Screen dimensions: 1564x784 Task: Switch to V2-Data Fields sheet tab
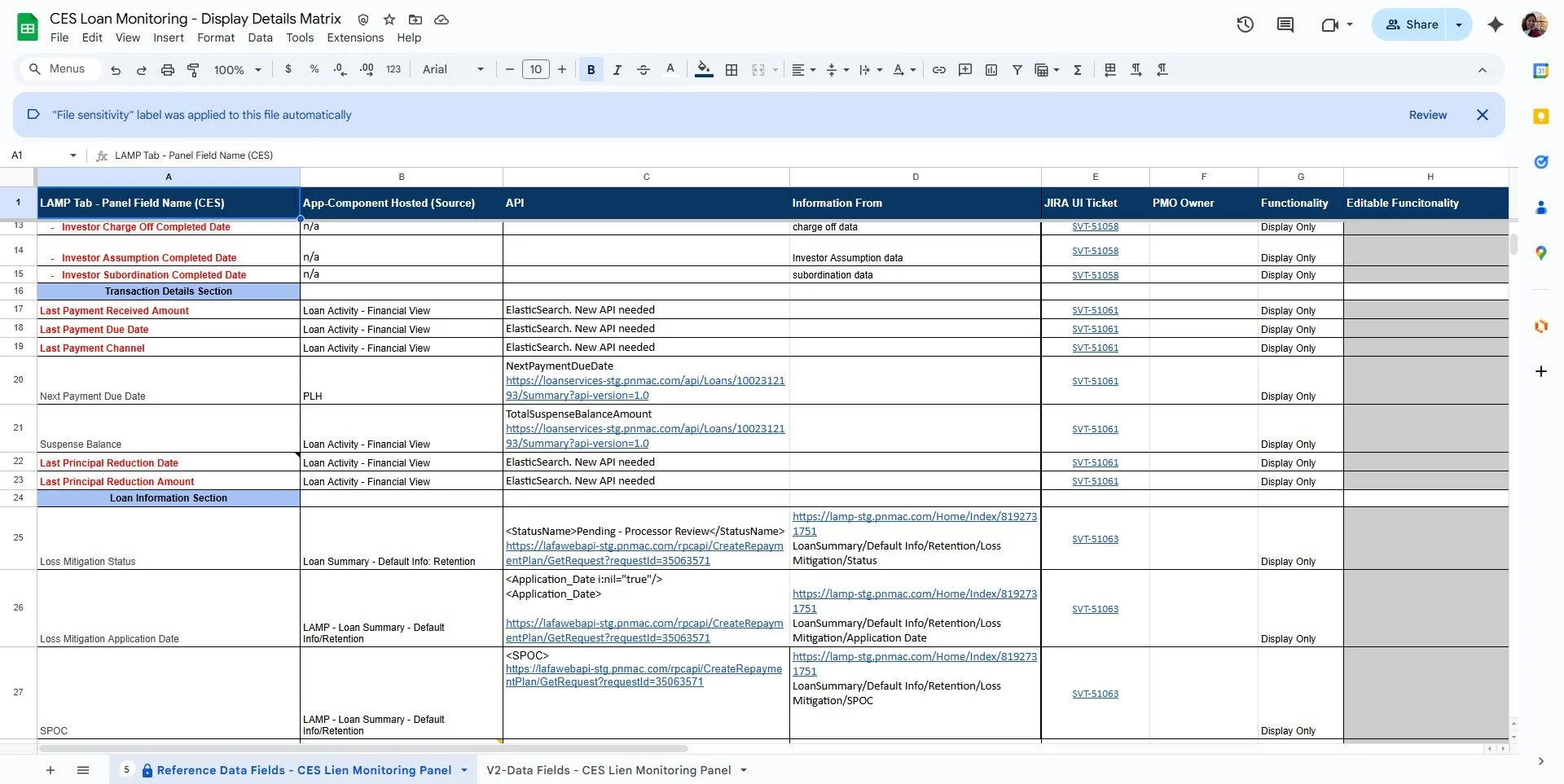tap(608, 770)
